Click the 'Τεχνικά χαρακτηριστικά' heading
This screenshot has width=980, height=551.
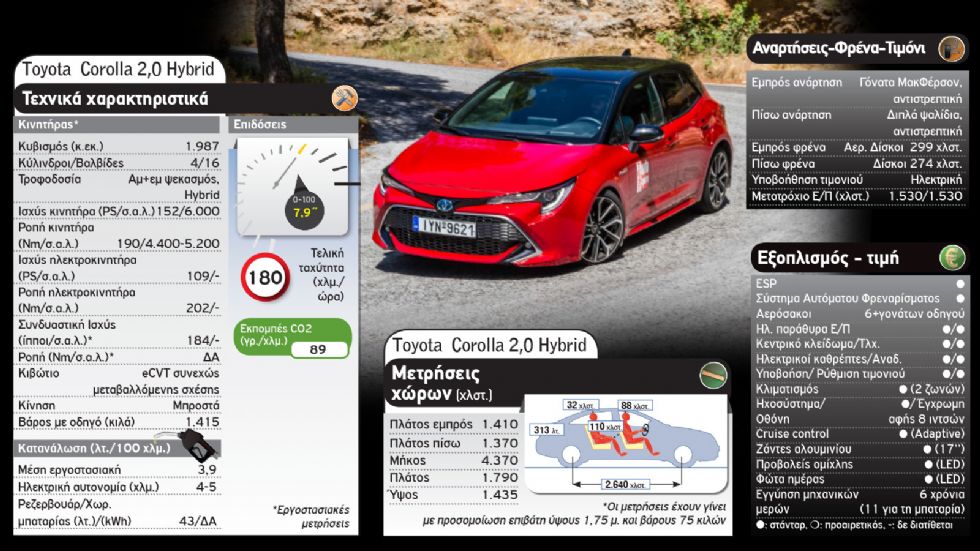pos(115,99)
